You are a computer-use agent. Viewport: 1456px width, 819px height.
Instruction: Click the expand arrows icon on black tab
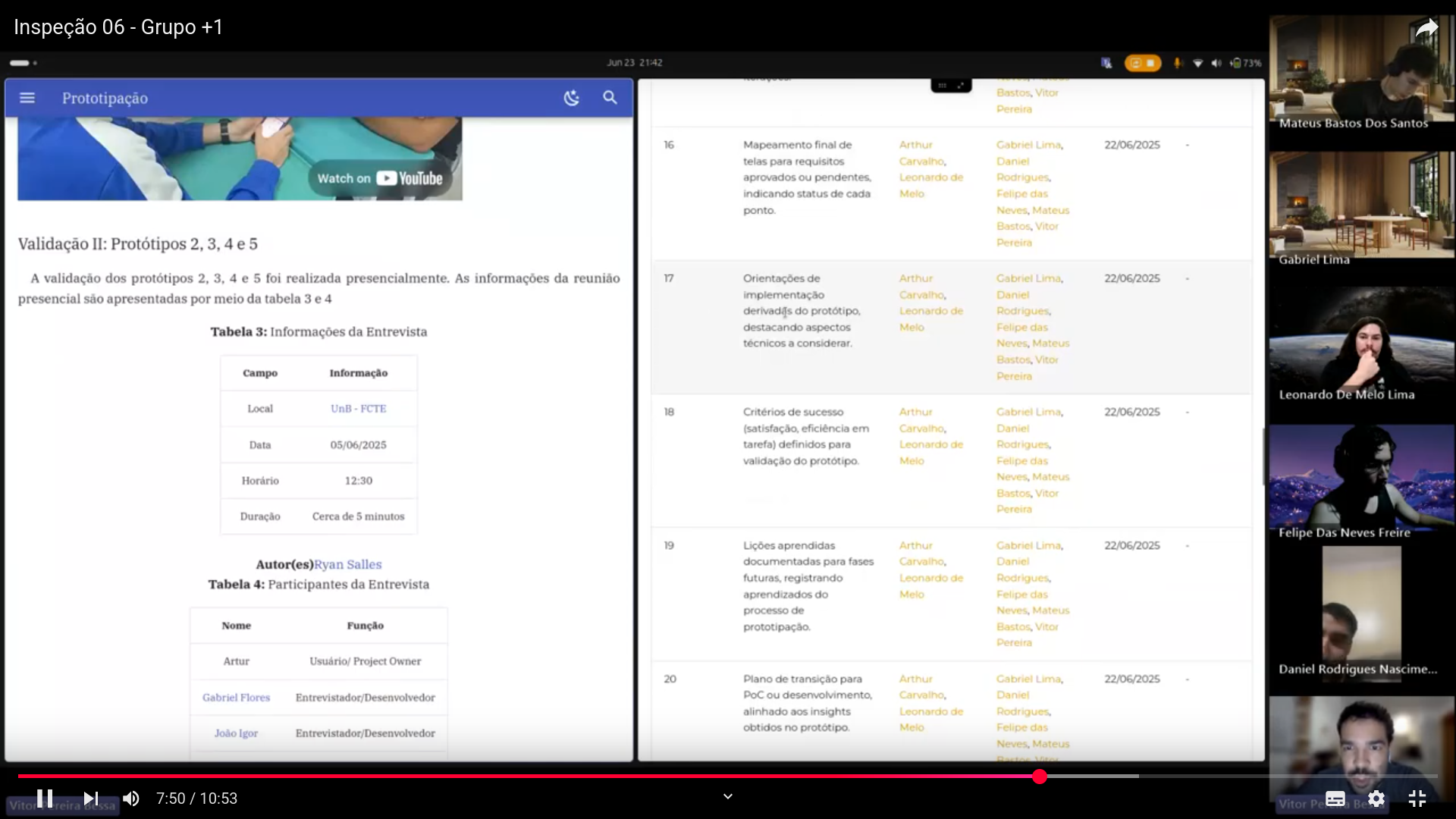pos(961,86)
